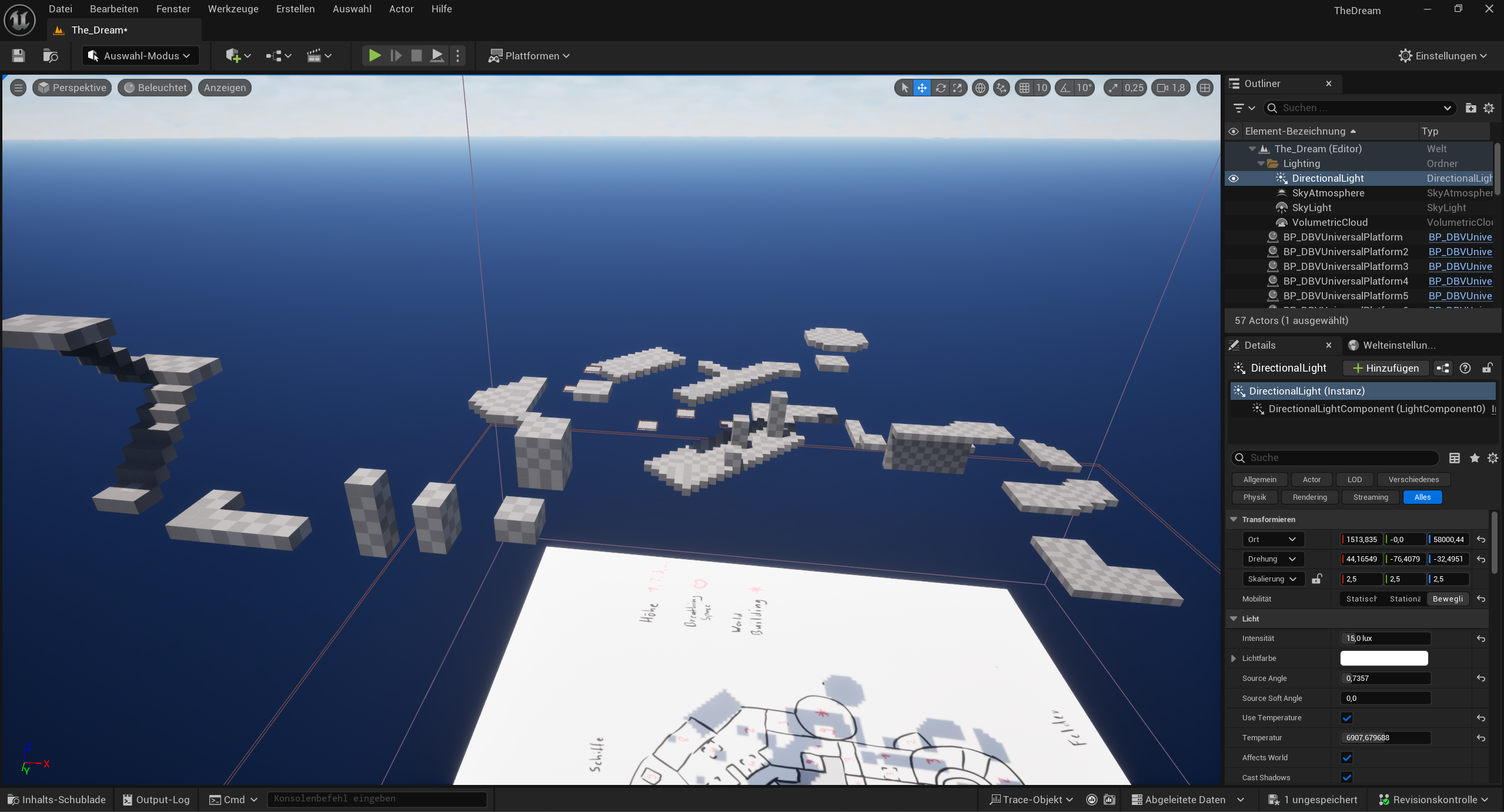
Task: Uncheck Cast Shadows checkbox
Action: click(x=1347, y=777)
